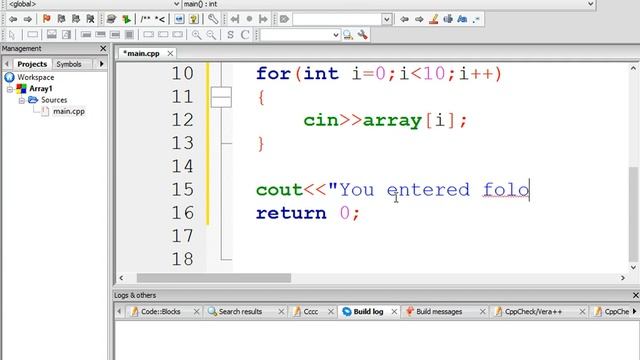The height and width of the screenshot is (360, 640).
Task: Toggle regex search '.*' icon
Action: click(x=476, y=19)
